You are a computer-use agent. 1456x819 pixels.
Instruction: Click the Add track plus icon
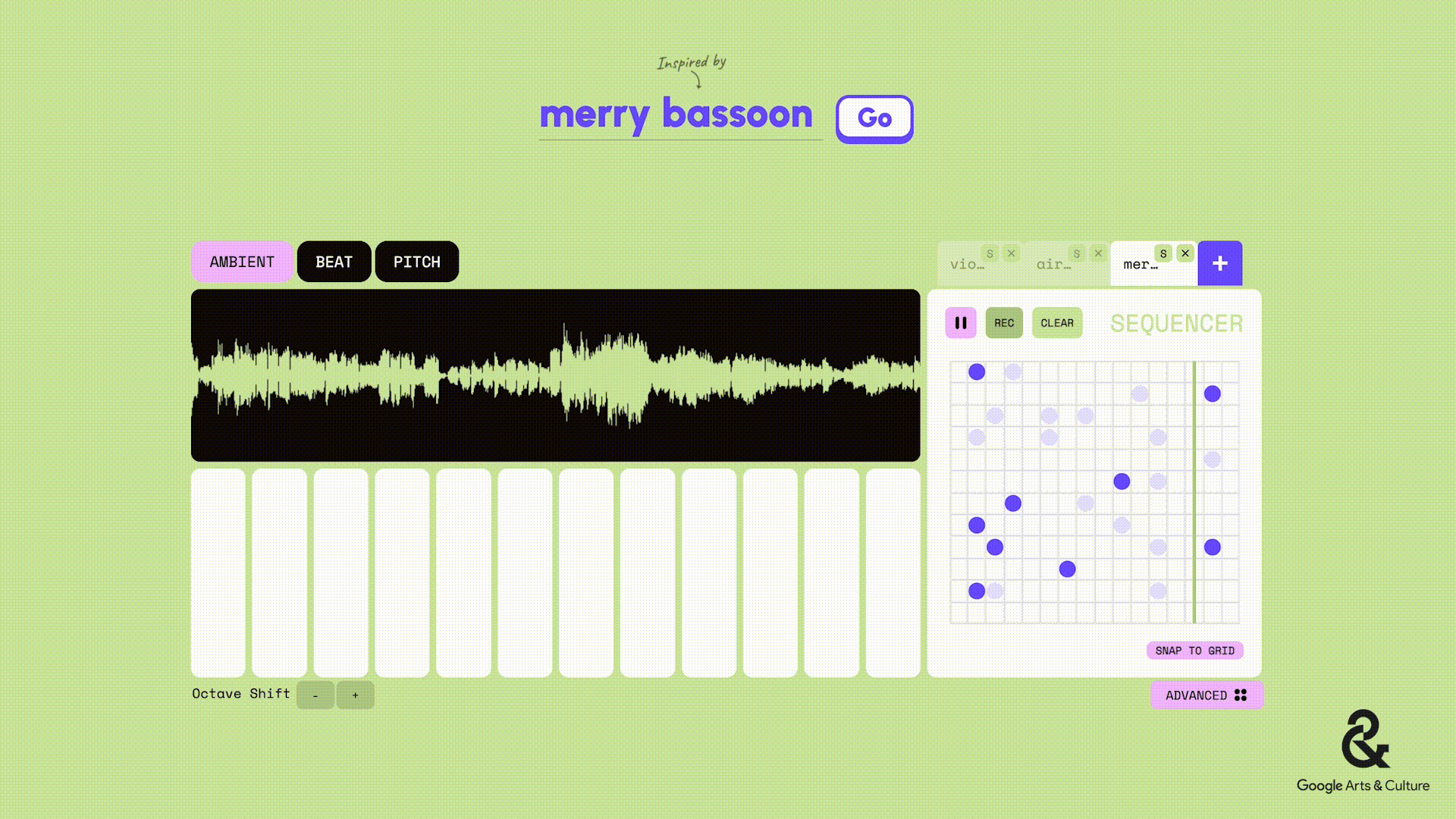[1219, 263]
